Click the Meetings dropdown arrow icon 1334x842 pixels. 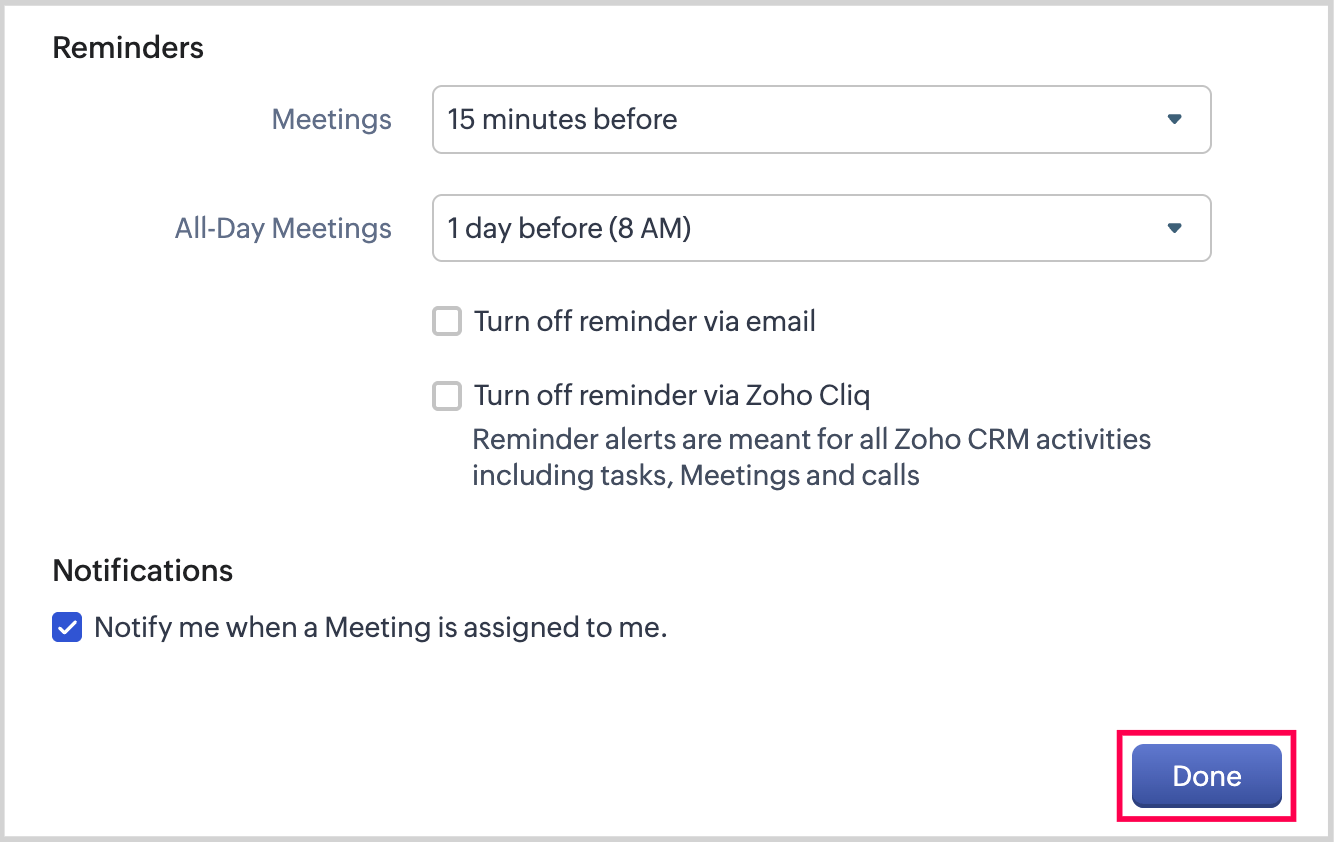[x=1174, y=120]
